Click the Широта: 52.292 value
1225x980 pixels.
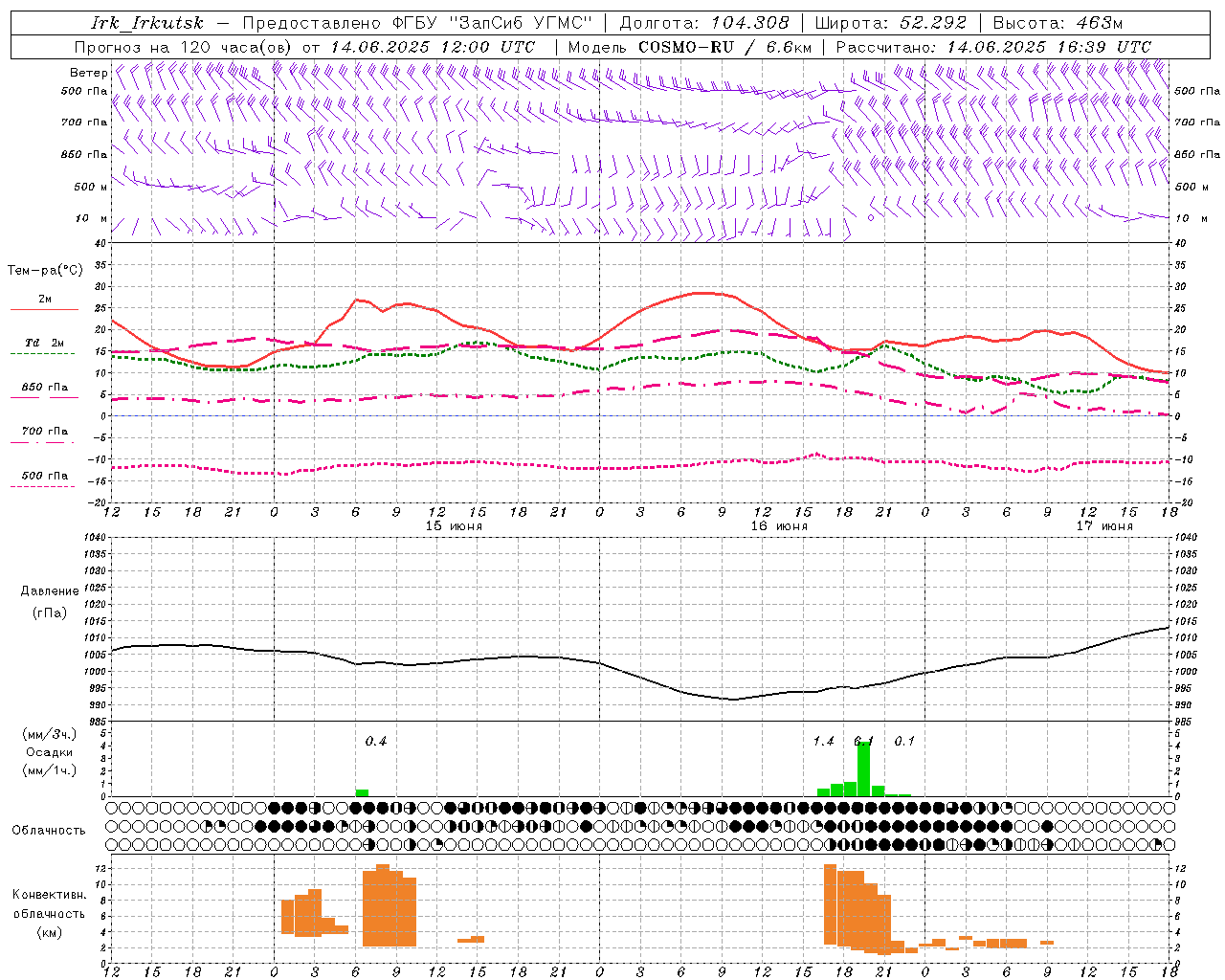click(891, 23)
